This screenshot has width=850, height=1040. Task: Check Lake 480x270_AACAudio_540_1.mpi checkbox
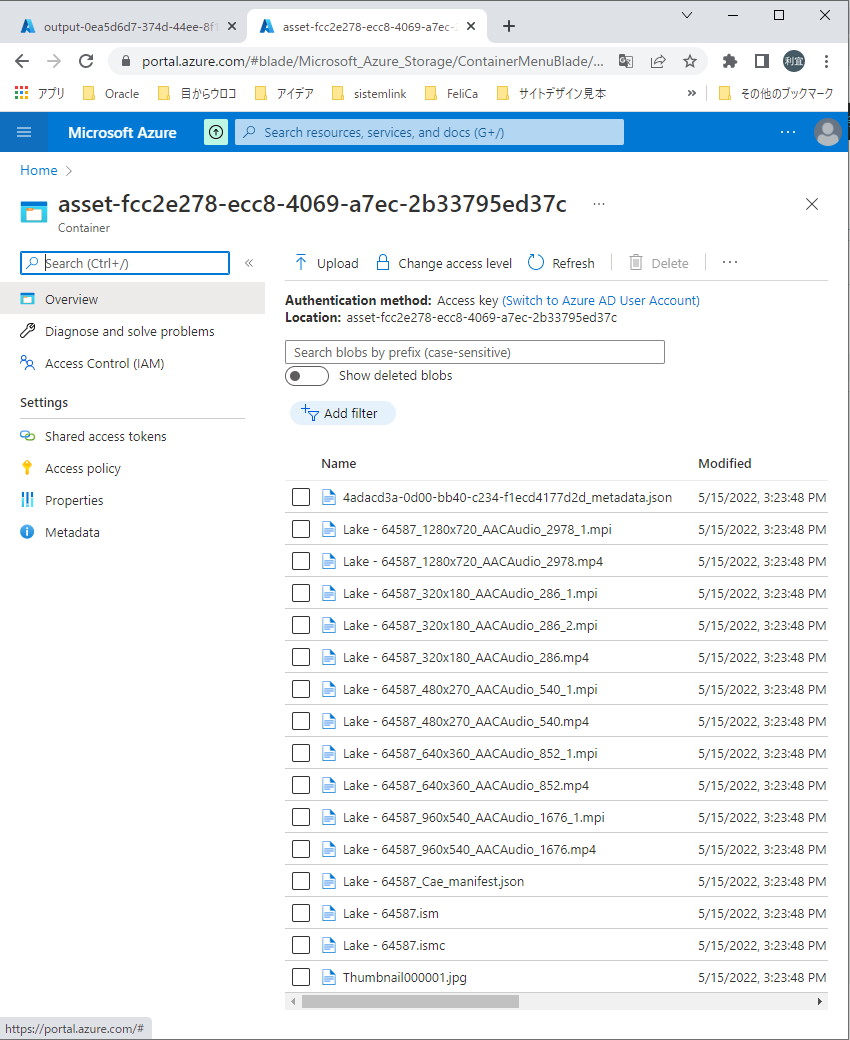(301, 689)
